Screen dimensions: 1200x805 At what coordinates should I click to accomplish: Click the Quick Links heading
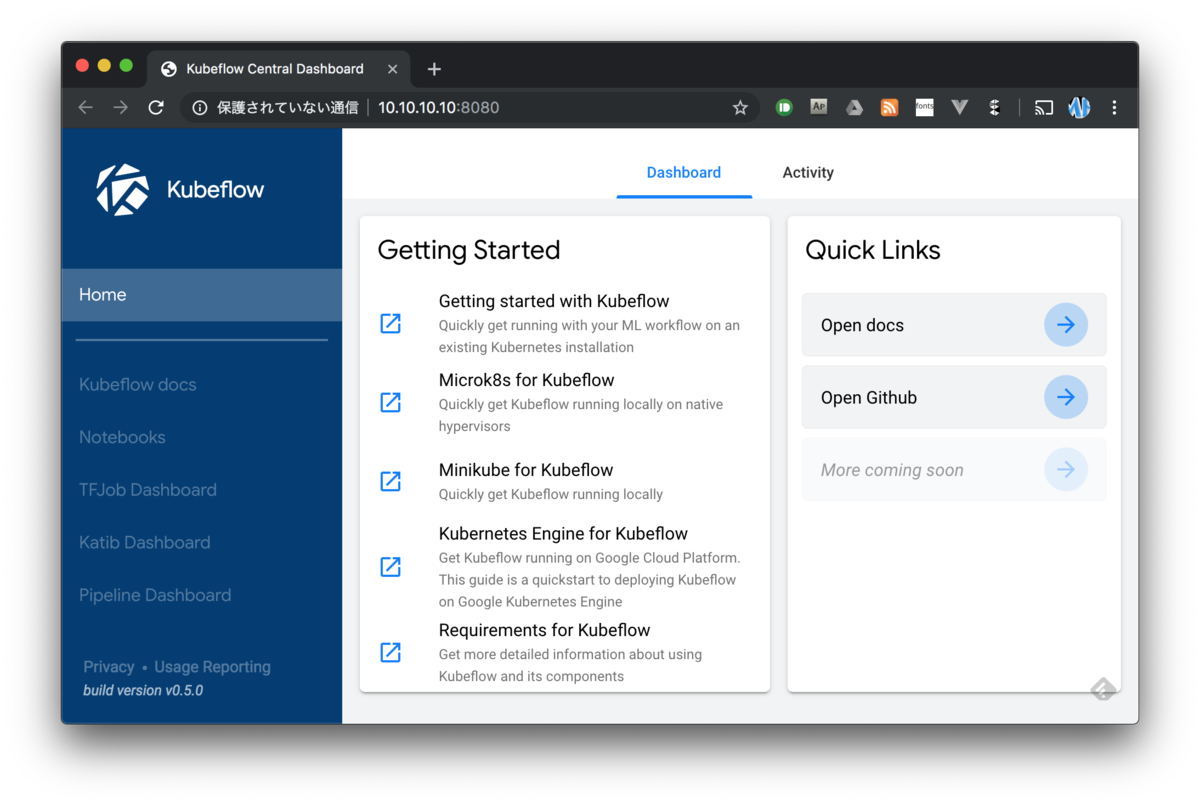873,250
